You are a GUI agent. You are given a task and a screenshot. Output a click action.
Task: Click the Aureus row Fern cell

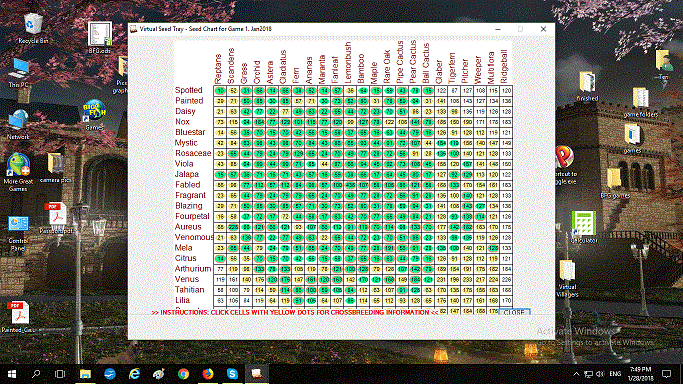[298, 227]
